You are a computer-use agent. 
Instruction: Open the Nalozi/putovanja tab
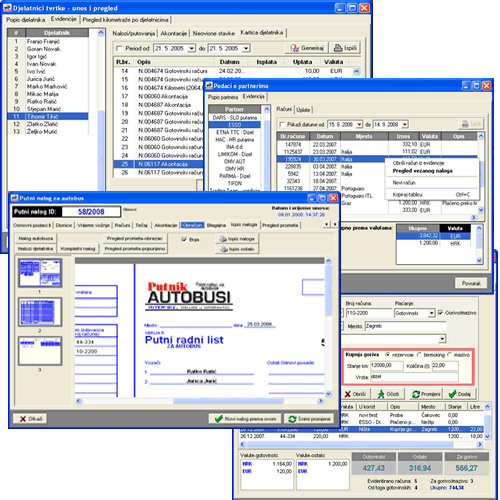point(133,33)
